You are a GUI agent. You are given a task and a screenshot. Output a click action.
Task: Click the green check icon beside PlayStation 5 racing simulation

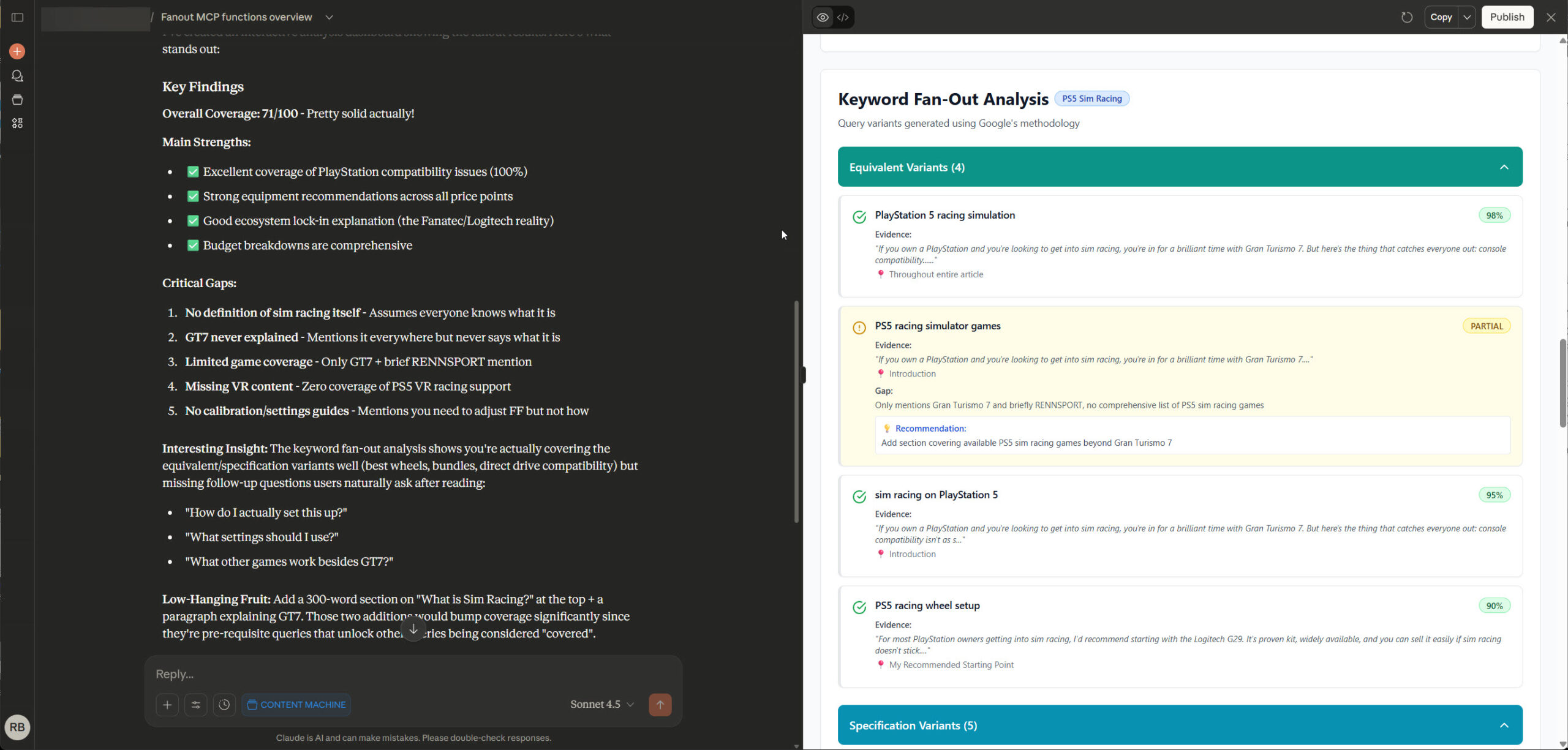coord(859,217)
